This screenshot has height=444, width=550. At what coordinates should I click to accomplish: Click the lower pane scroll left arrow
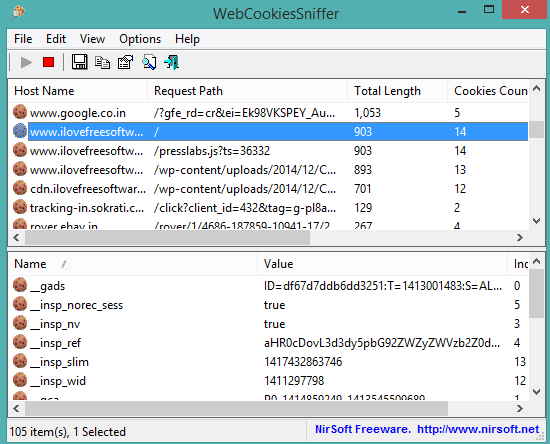point(16,408)
